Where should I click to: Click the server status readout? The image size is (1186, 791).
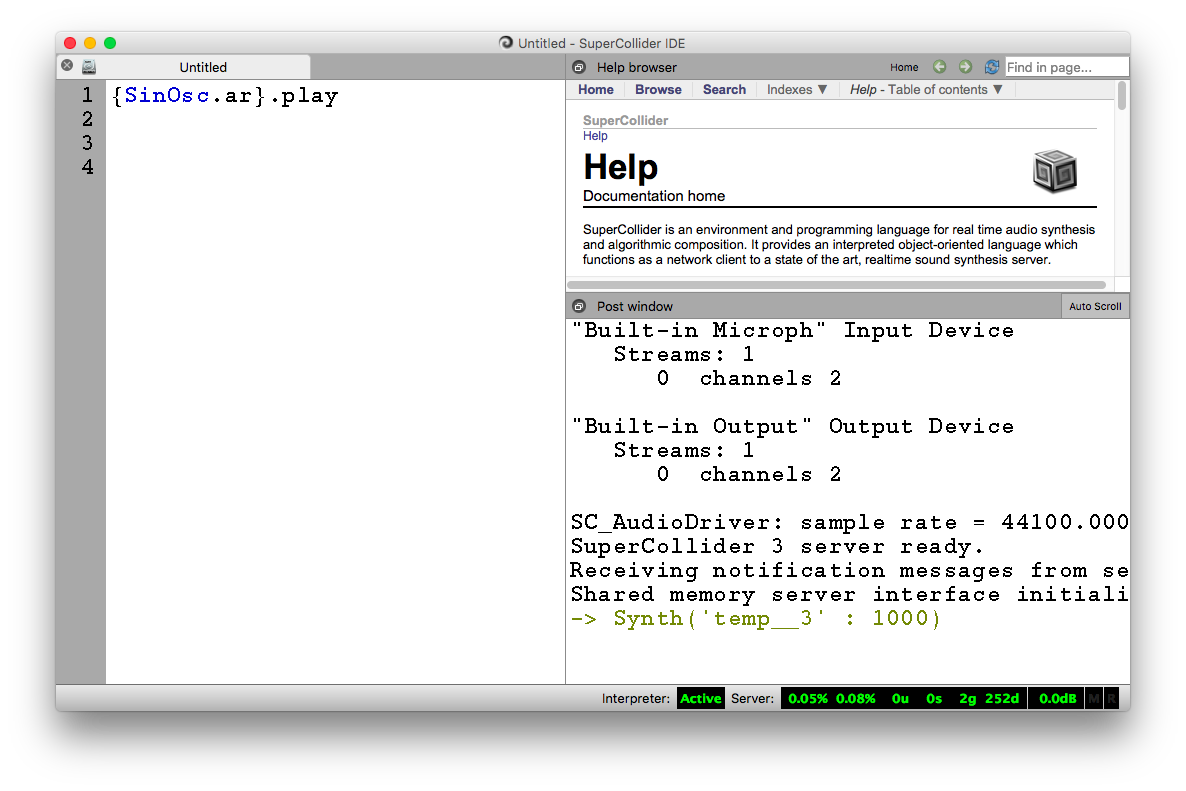[x=904, y=698]
